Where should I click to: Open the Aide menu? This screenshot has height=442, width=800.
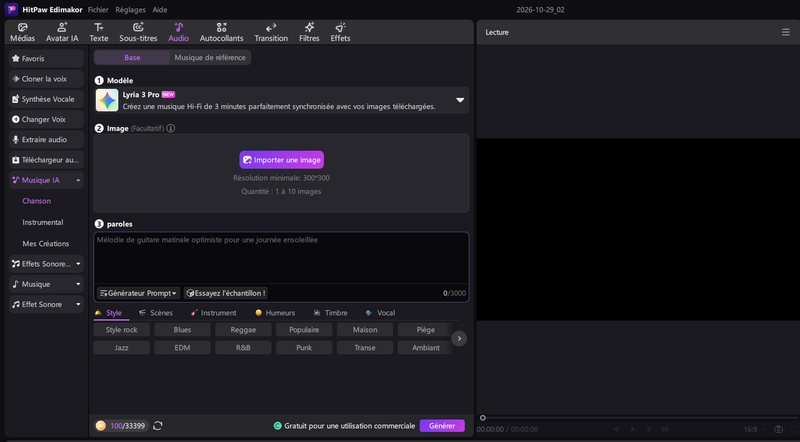point(160,10)
